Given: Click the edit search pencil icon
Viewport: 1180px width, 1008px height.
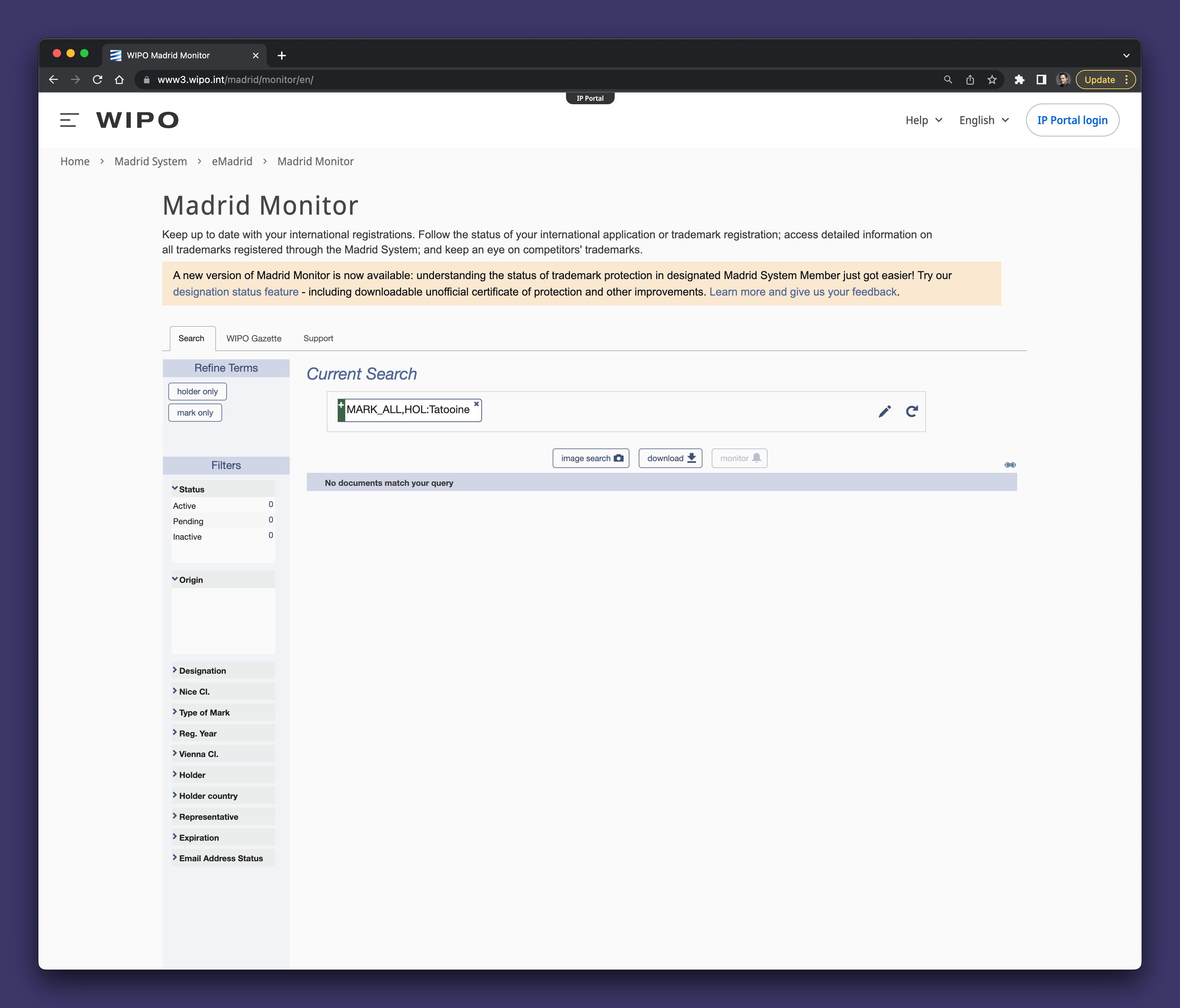Looking at the screenshot, I should coord(884,411).
